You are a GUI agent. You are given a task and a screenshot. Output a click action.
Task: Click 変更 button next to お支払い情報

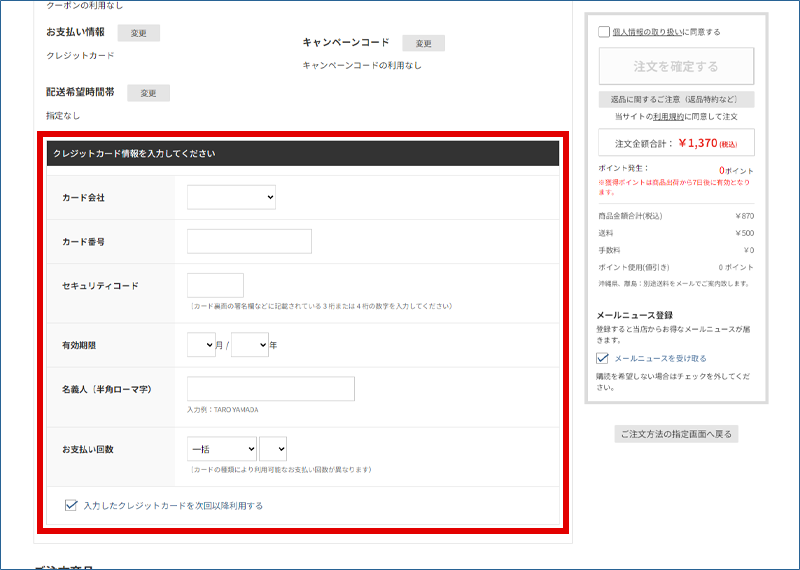point(138,33)
